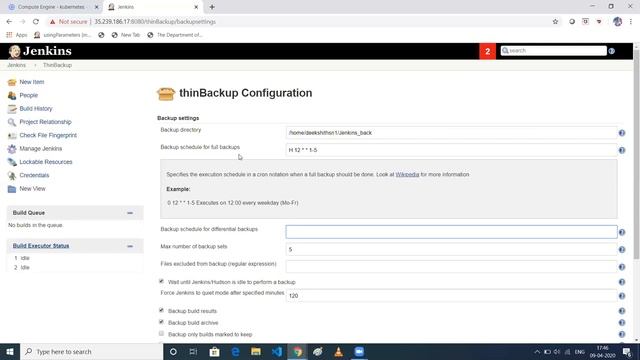Open Visual Studio Code from taskbar
Image resolution: width=640 pixels, height=360 pixels.
[277, 352]
